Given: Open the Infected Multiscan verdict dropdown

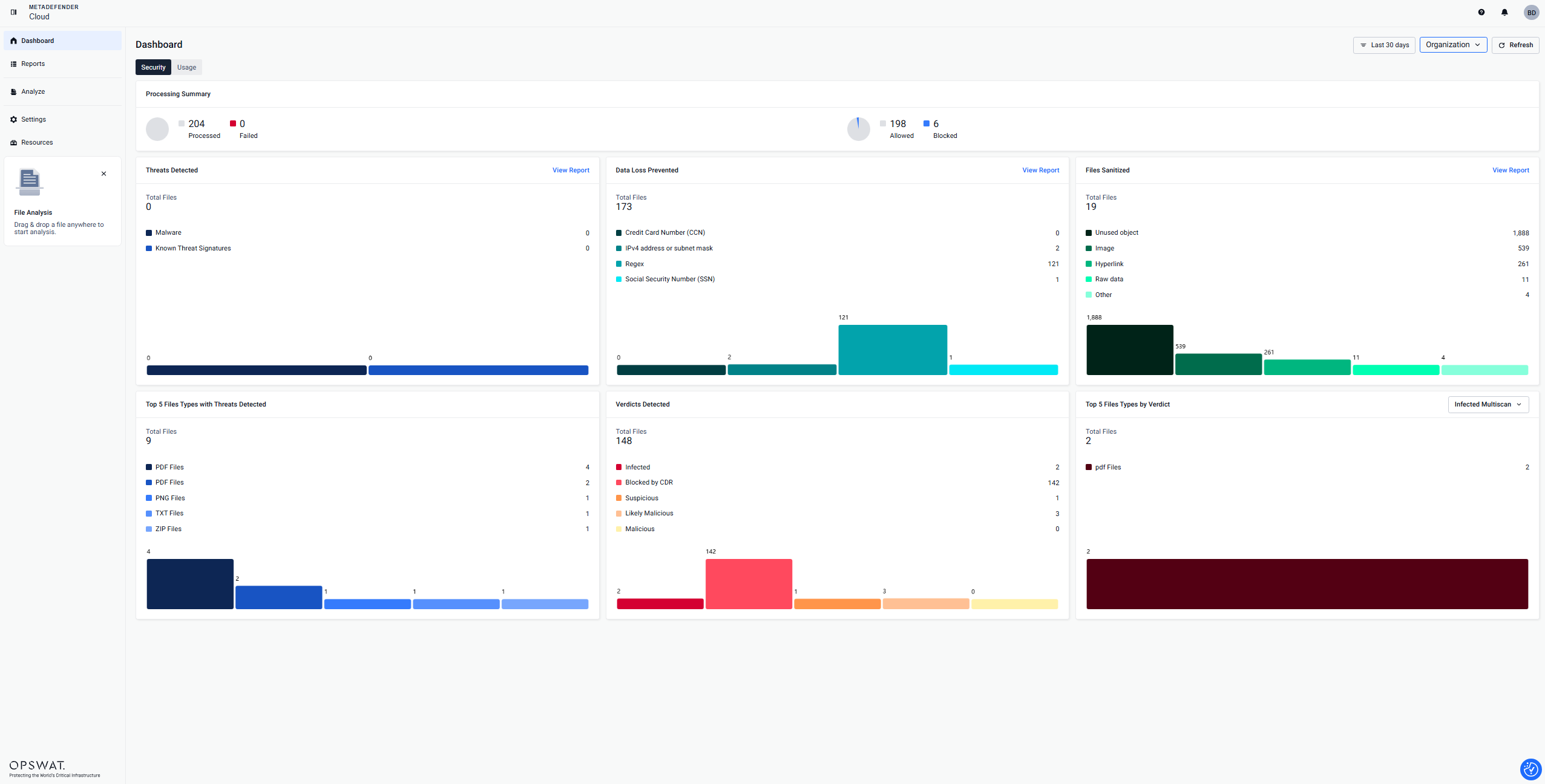Looking at the screenshot, I should point(1488,404).
